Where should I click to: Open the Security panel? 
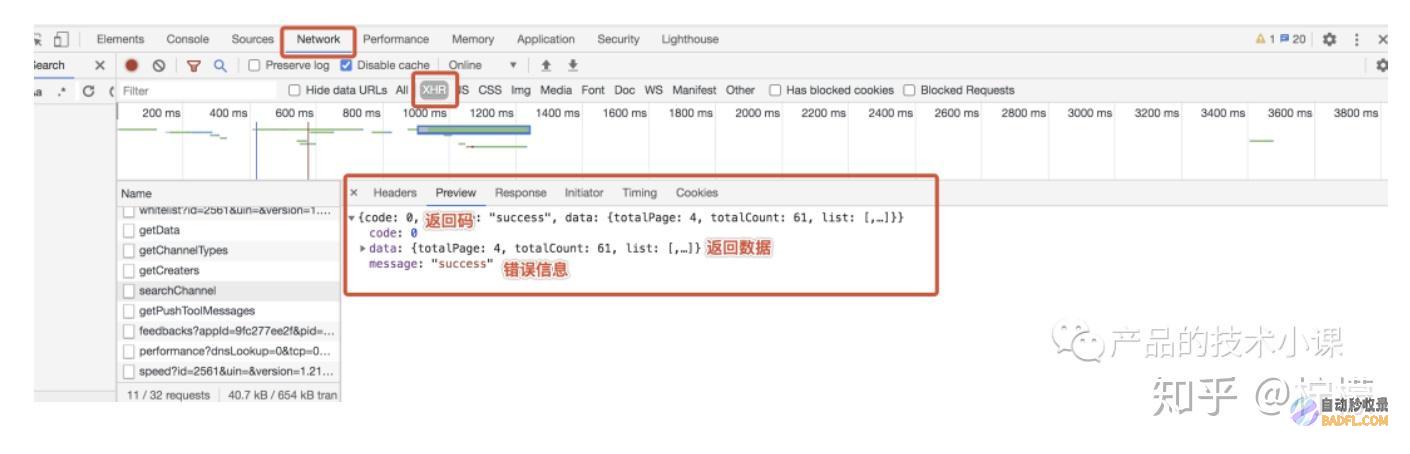[618, 38]
